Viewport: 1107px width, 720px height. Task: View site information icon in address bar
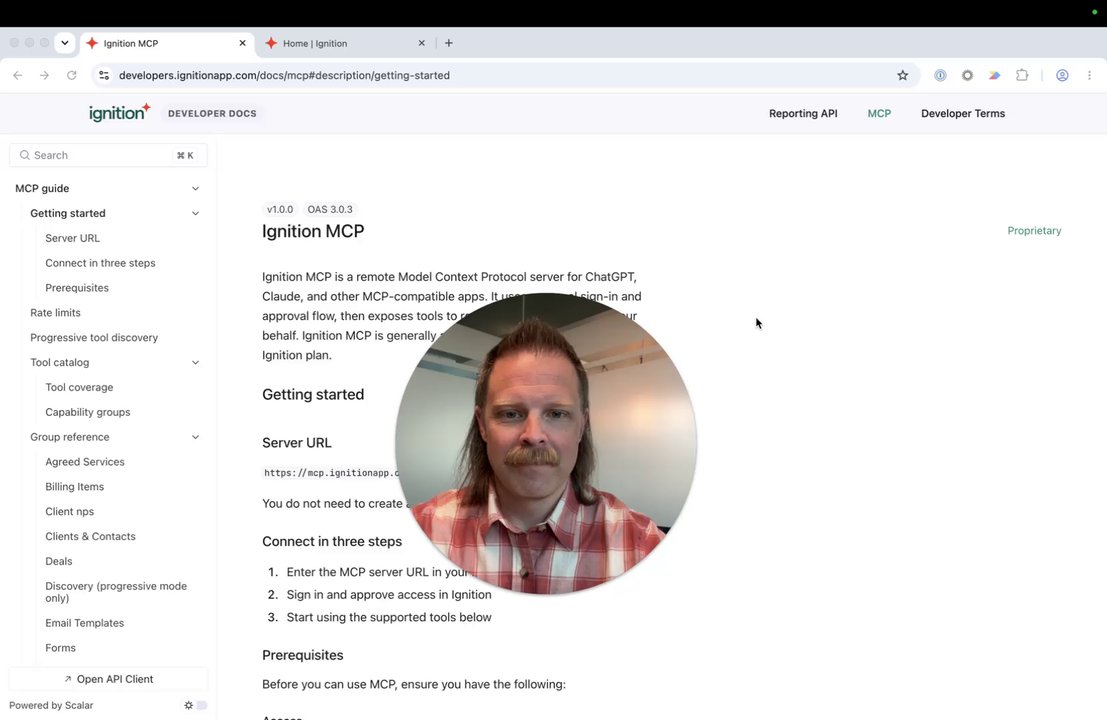pos(104,76)
